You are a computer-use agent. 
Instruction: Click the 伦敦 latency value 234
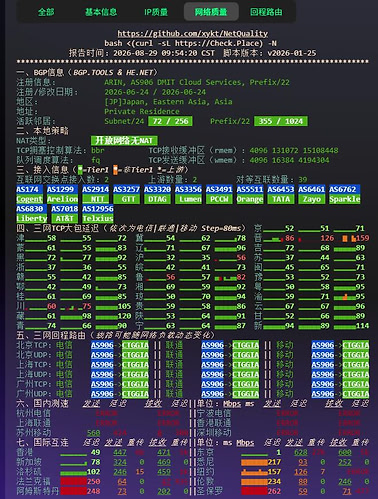pyautogui.click(x=274, y=482)
